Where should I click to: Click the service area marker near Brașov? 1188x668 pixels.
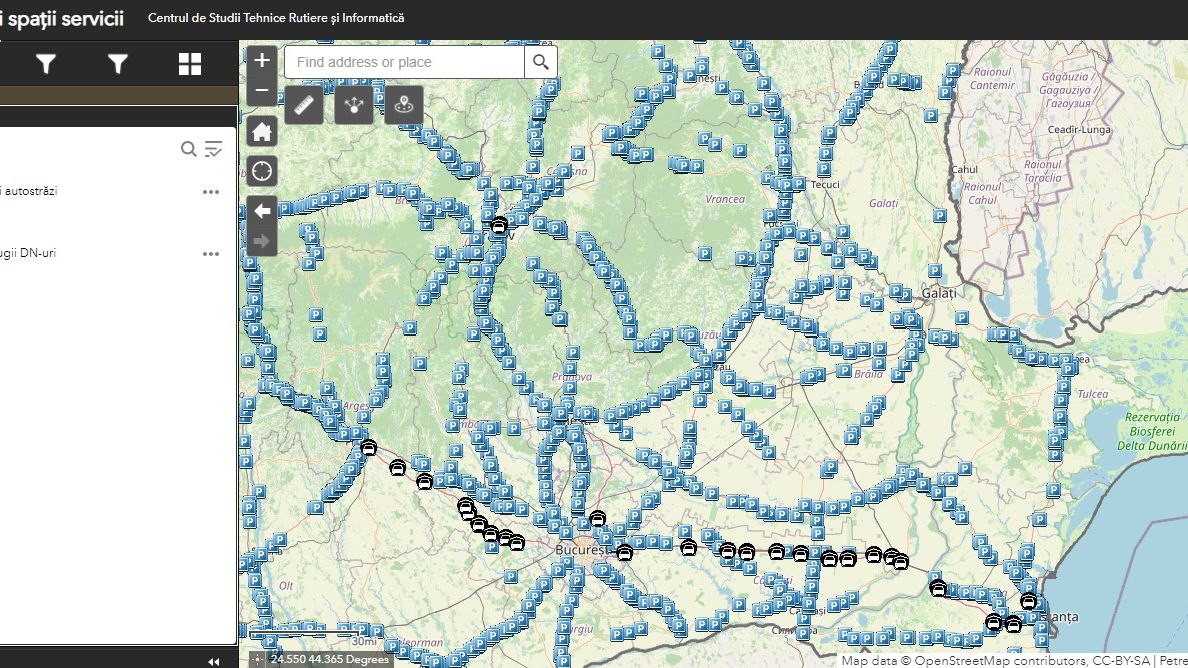[499, 225]
